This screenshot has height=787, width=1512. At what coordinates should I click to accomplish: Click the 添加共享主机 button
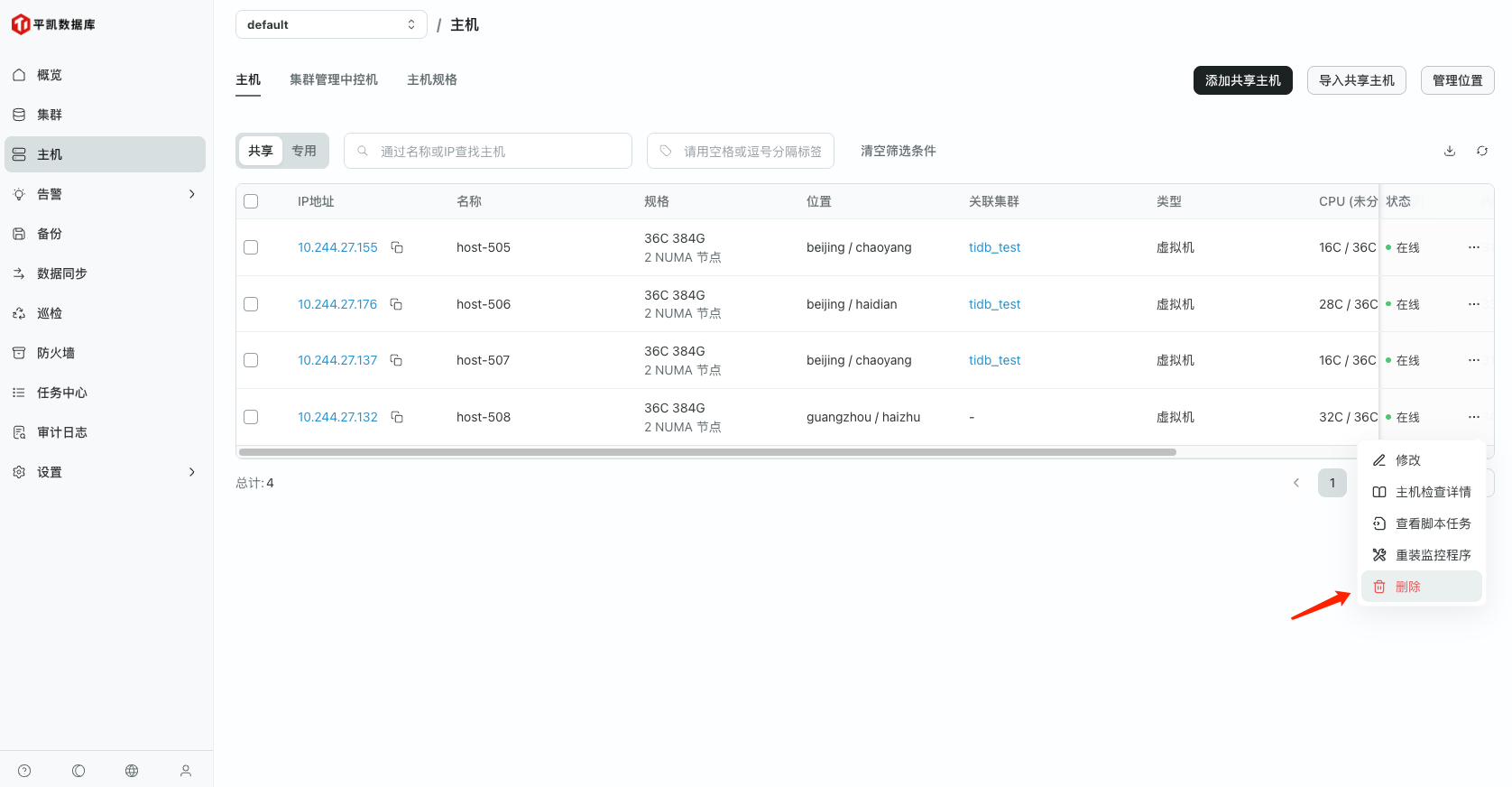[1242, 80]
